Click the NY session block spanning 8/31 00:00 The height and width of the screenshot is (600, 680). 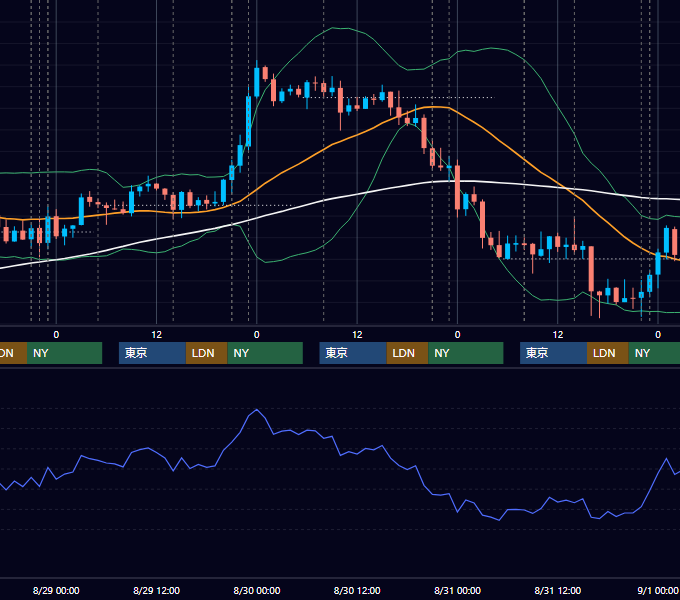(x=466, y=353)
